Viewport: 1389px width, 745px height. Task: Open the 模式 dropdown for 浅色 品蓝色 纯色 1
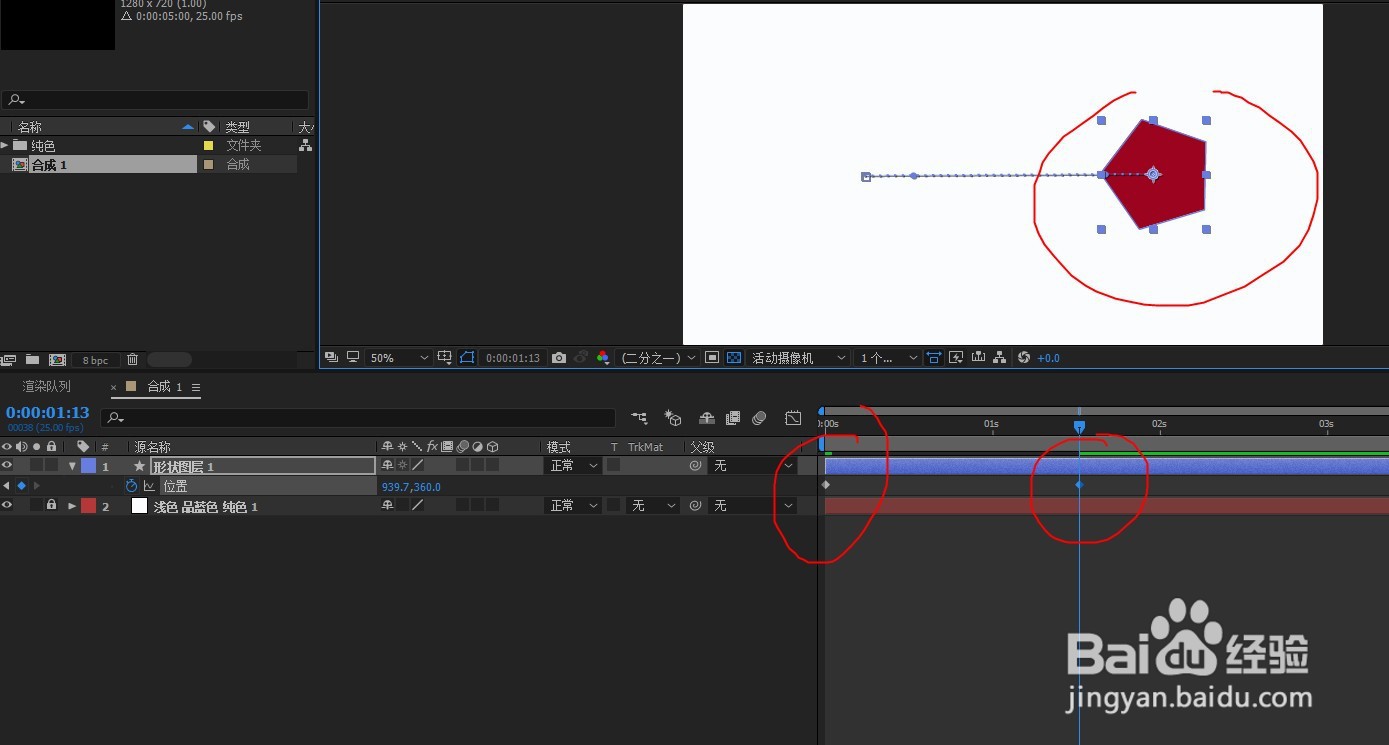(x=573, y=506)
